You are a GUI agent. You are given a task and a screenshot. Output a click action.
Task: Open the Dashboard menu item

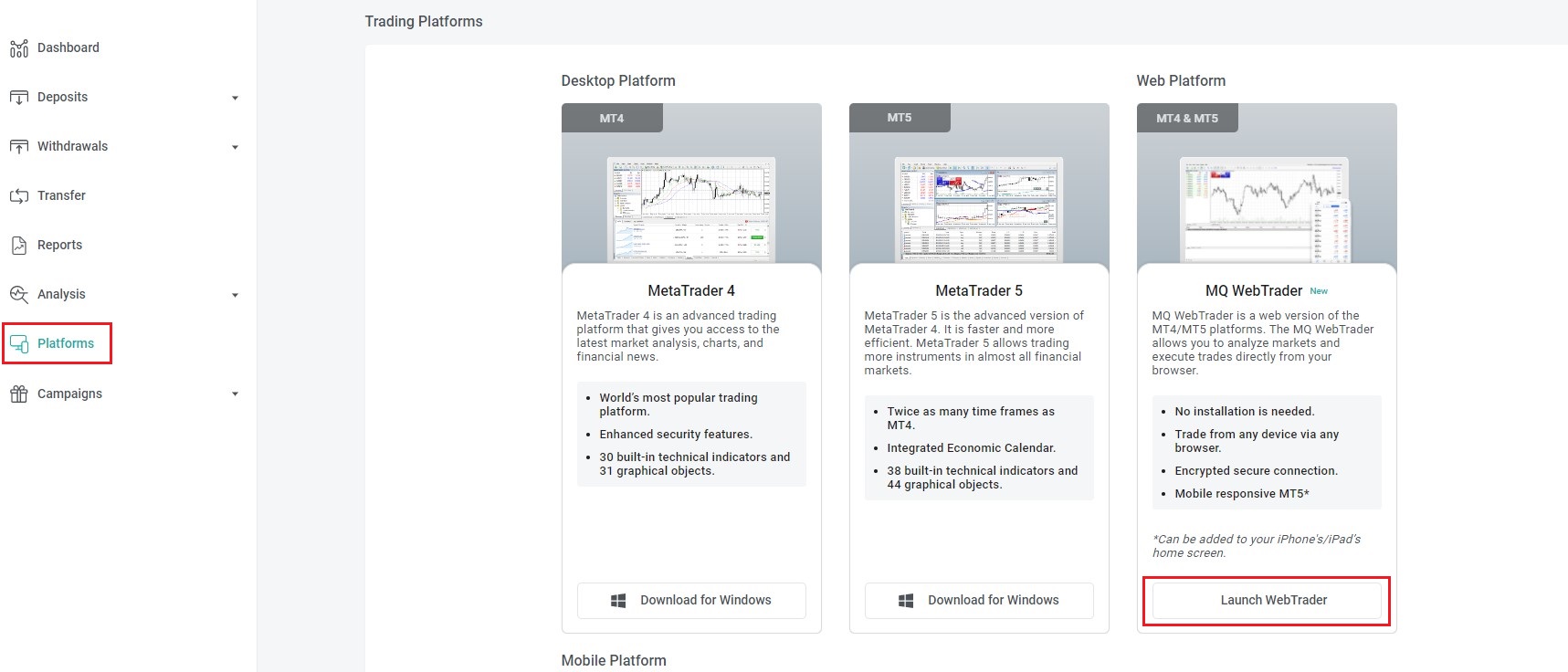pos(68,47)
